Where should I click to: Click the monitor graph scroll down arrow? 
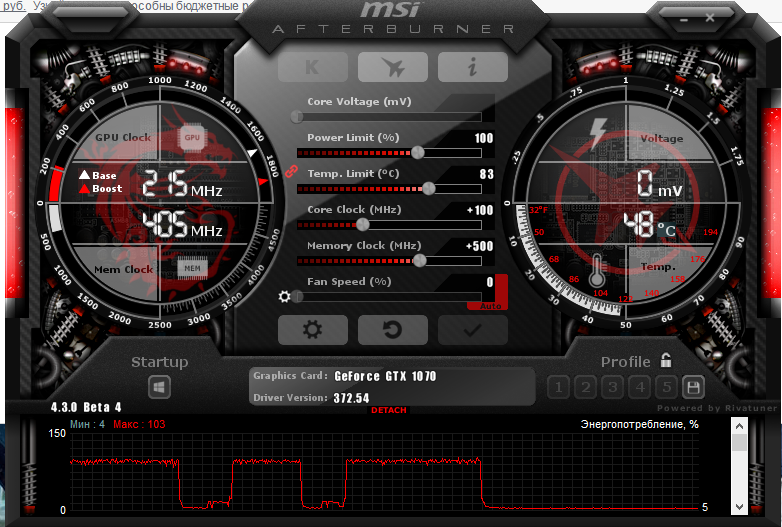point(739,507)
